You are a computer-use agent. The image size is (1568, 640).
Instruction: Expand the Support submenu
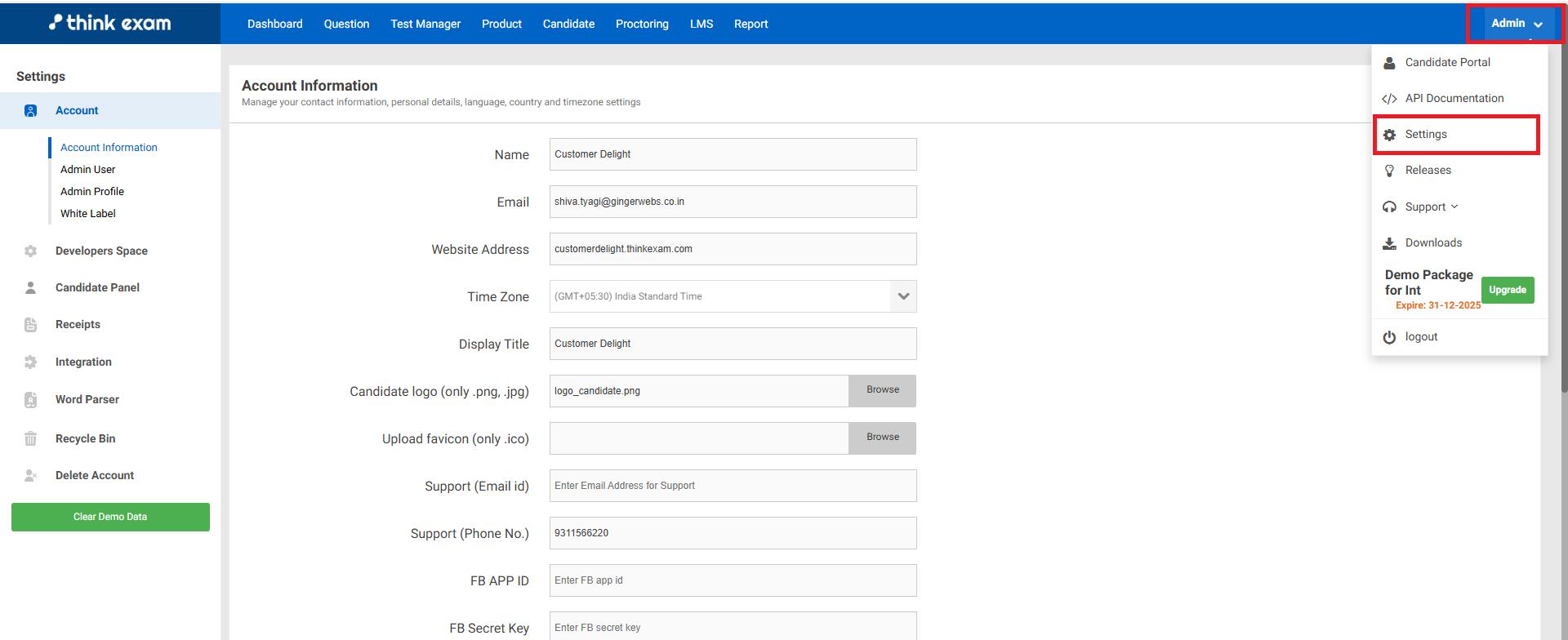1432,207
